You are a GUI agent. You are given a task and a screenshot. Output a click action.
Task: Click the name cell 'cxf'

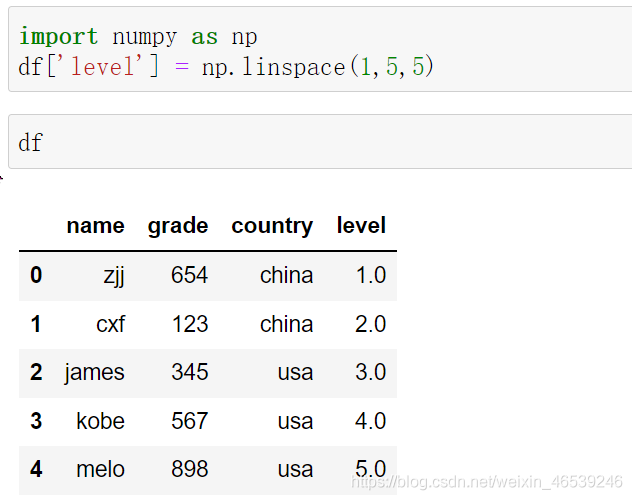pyautogui.click(x=110, y=324)
